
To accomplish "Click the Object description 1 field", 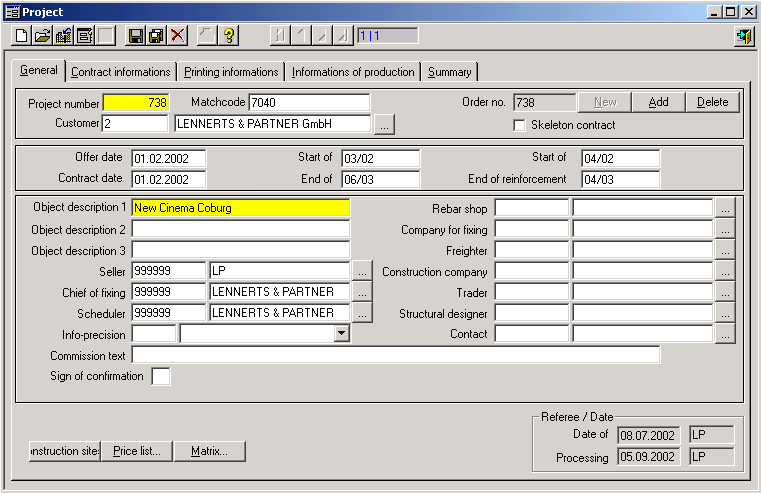I will [240, 208].
